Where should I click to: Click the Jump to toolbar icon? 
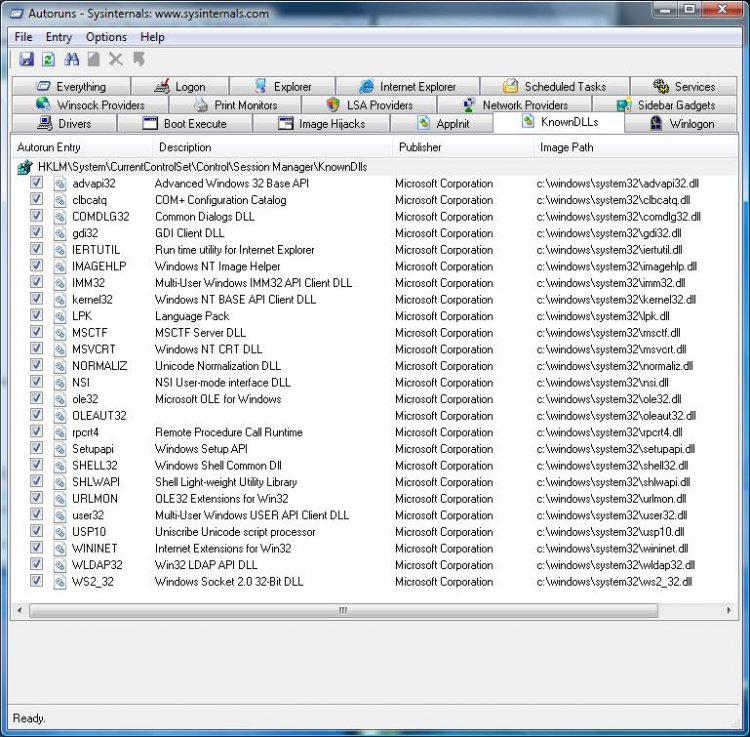(x=139, y=59)
